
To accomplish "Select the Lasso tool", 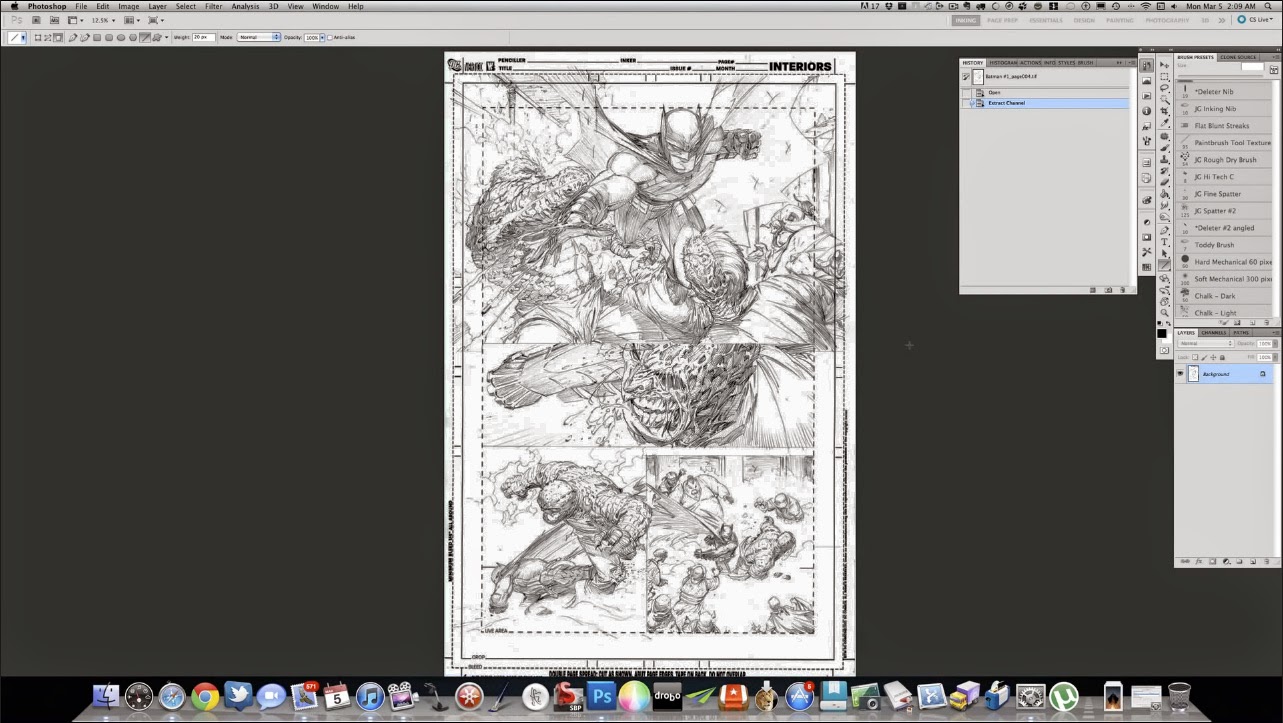I will point(1165,88).
